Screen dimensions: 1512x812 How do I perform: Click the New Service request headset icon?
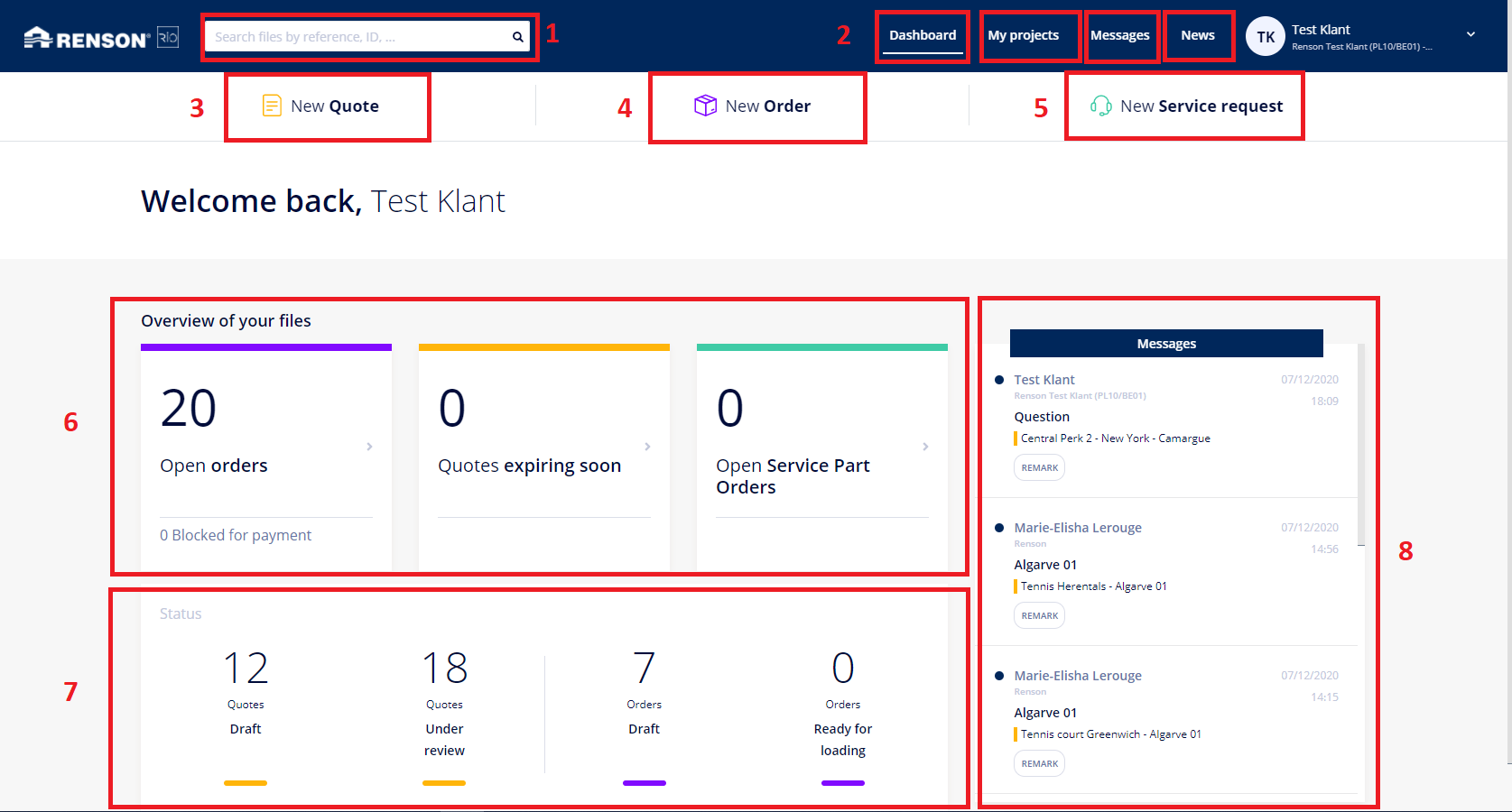click(1100, 106)
